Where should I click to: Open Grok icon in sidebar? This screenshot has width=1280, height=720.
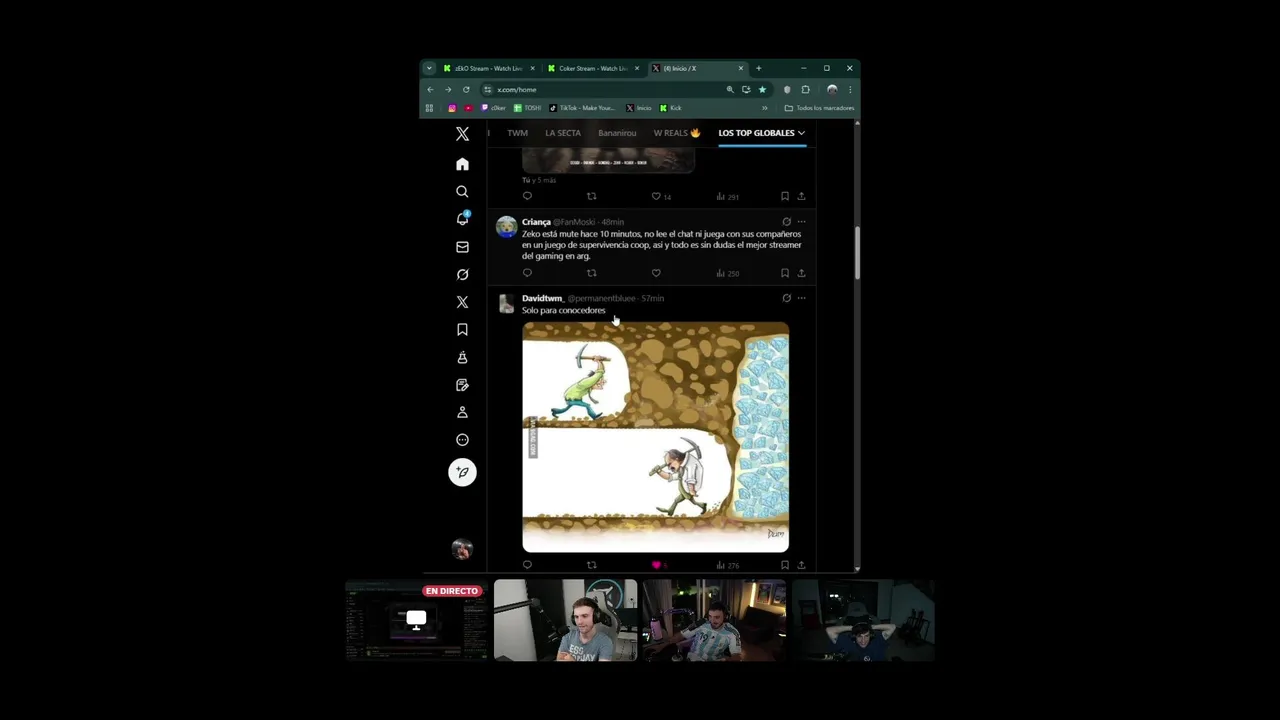462,274
